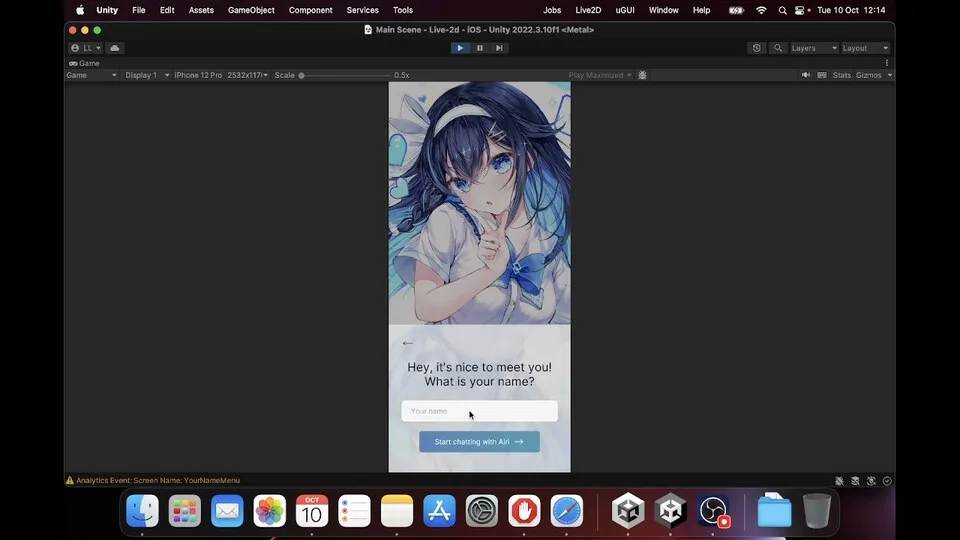Open Mail from the Dock
The image size is (960, 540).
[227, 511]
